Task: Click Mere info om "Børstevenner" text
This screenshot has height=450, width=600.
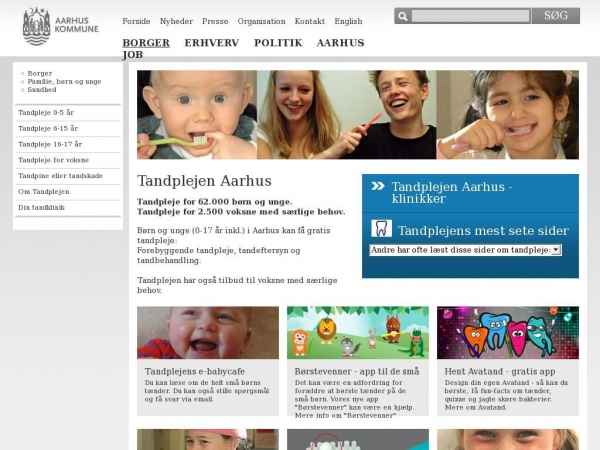Action: [x=345, y=416]
